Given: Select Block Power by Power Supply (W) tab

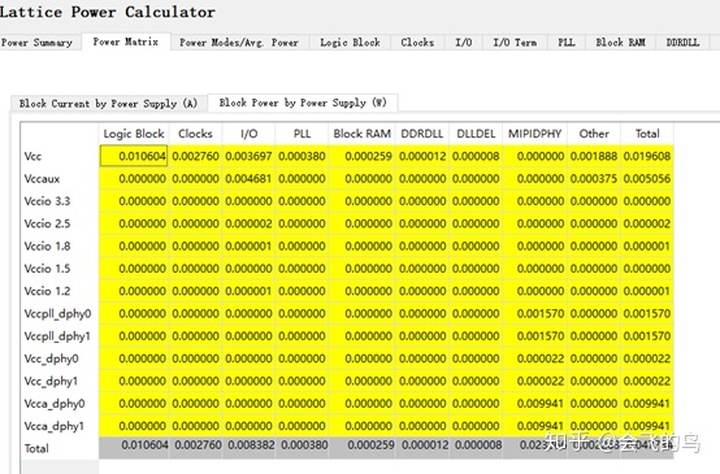Looking at the screenshot, I should [303, 102].
